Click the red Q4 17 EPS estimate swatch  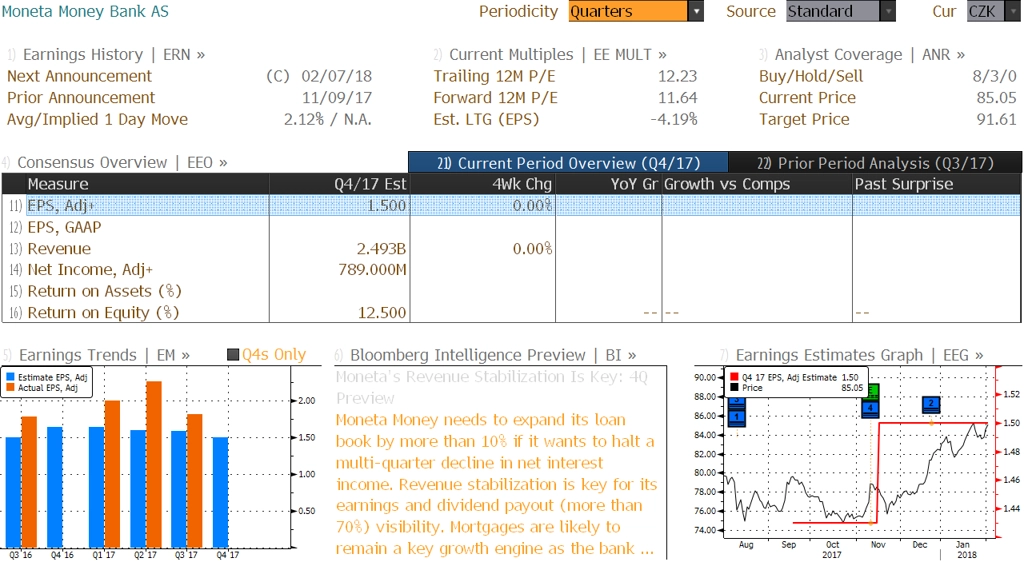(x=734, y=377)
